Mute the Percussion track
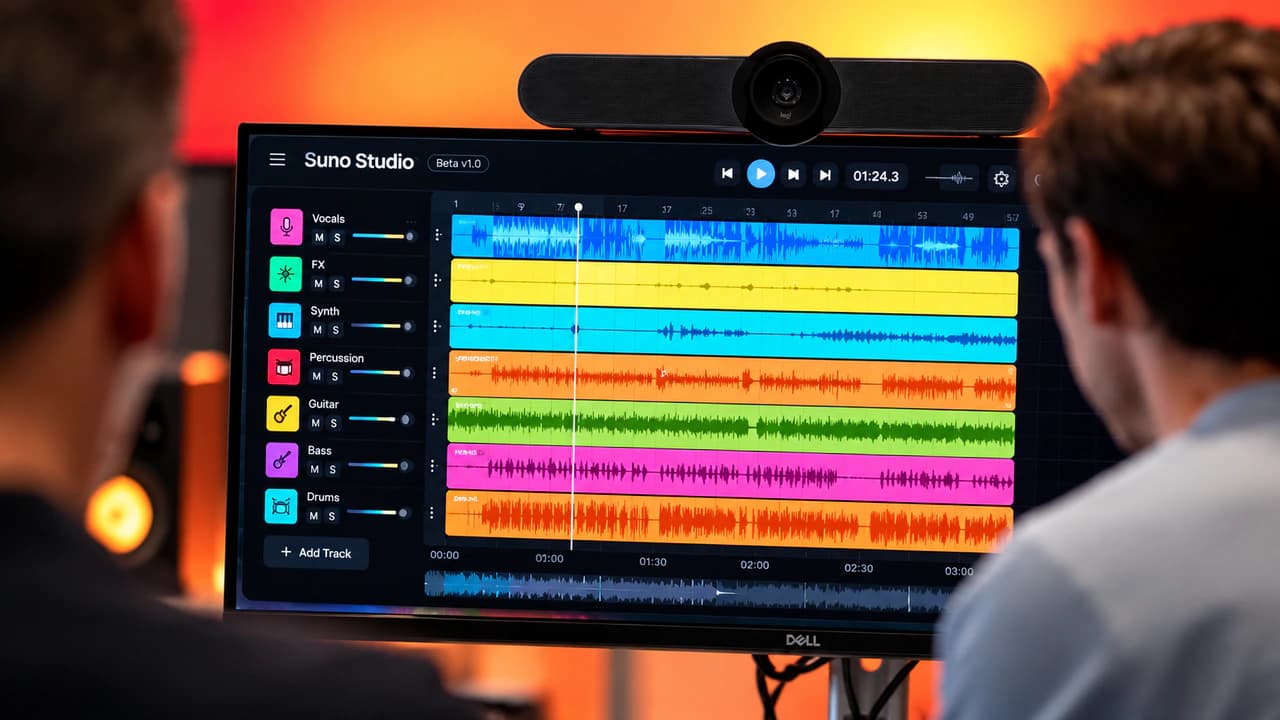Screen dimensions: 1280x720 click(x=317, y=376)
